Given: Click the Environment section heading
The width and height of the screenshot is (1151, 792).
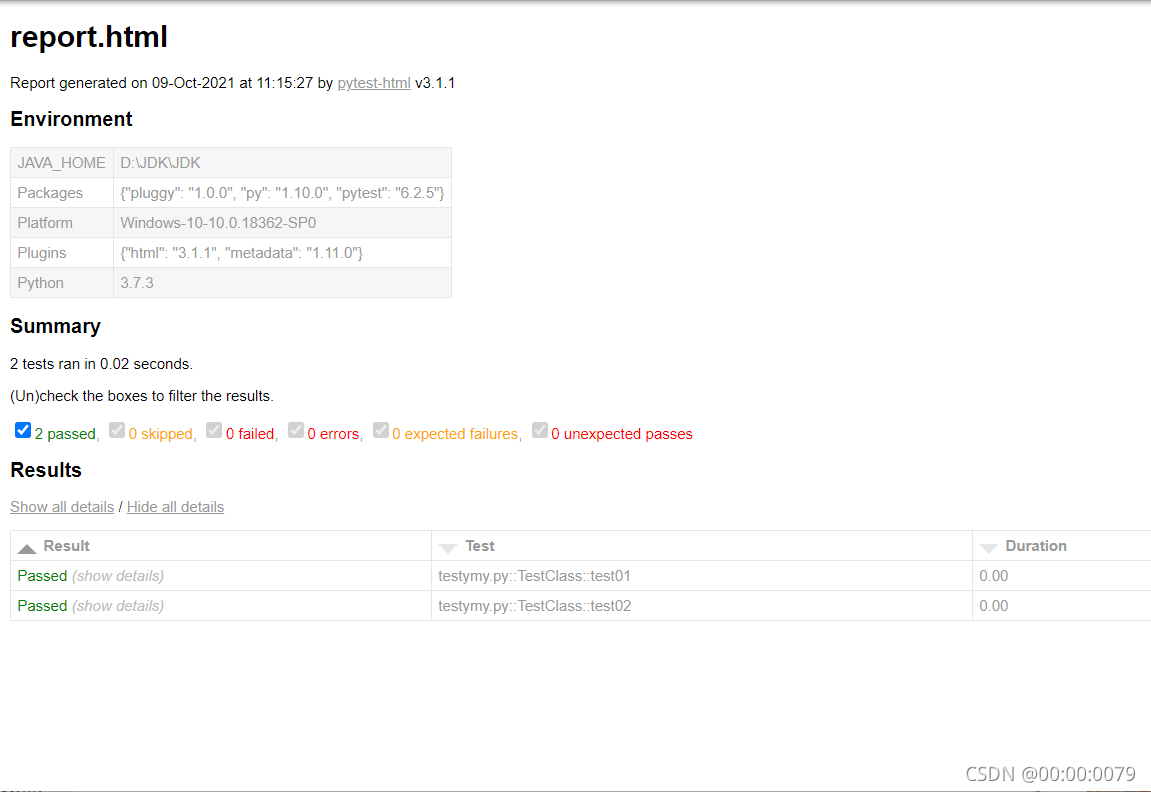Looking at the screenshot, I should click(71, 119).
